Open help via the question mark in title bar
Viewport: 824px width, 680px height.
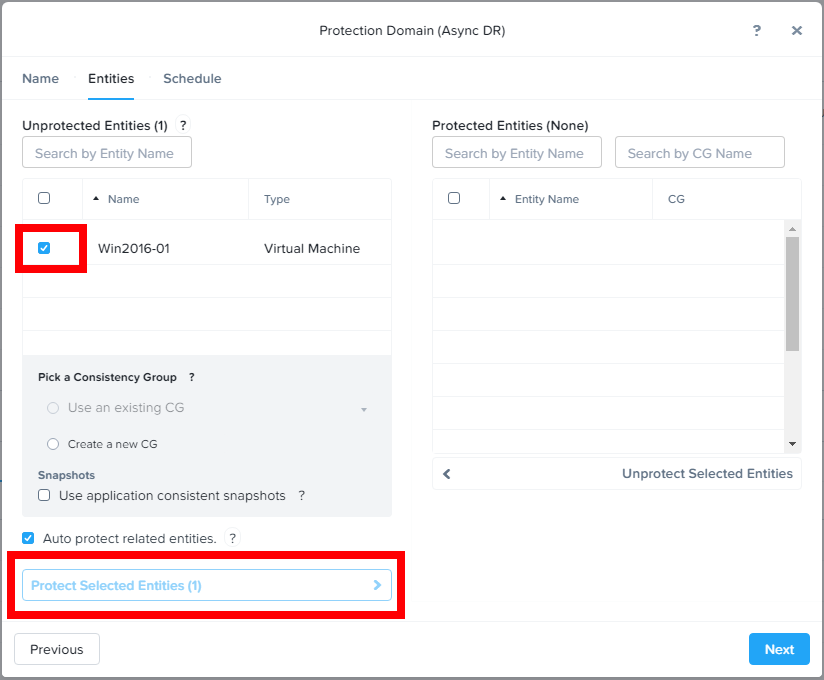757,30
